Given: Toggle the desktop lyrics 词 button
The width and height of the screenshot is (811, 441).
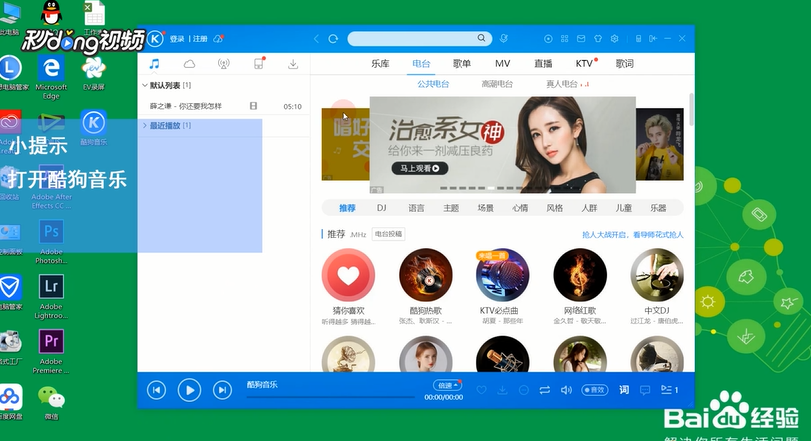Looking at the screenshot, I should [x=624, y=390].
